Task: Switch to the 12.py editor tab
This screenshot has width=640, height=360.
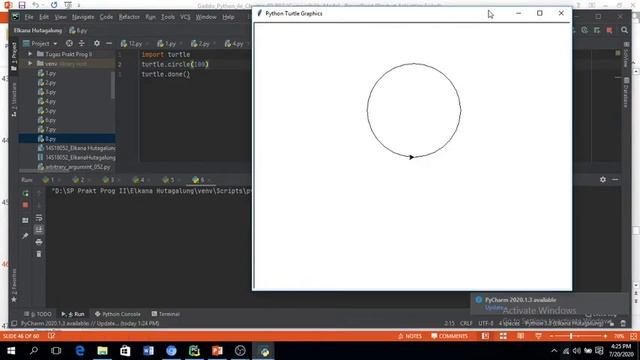Action: [132, 44]
